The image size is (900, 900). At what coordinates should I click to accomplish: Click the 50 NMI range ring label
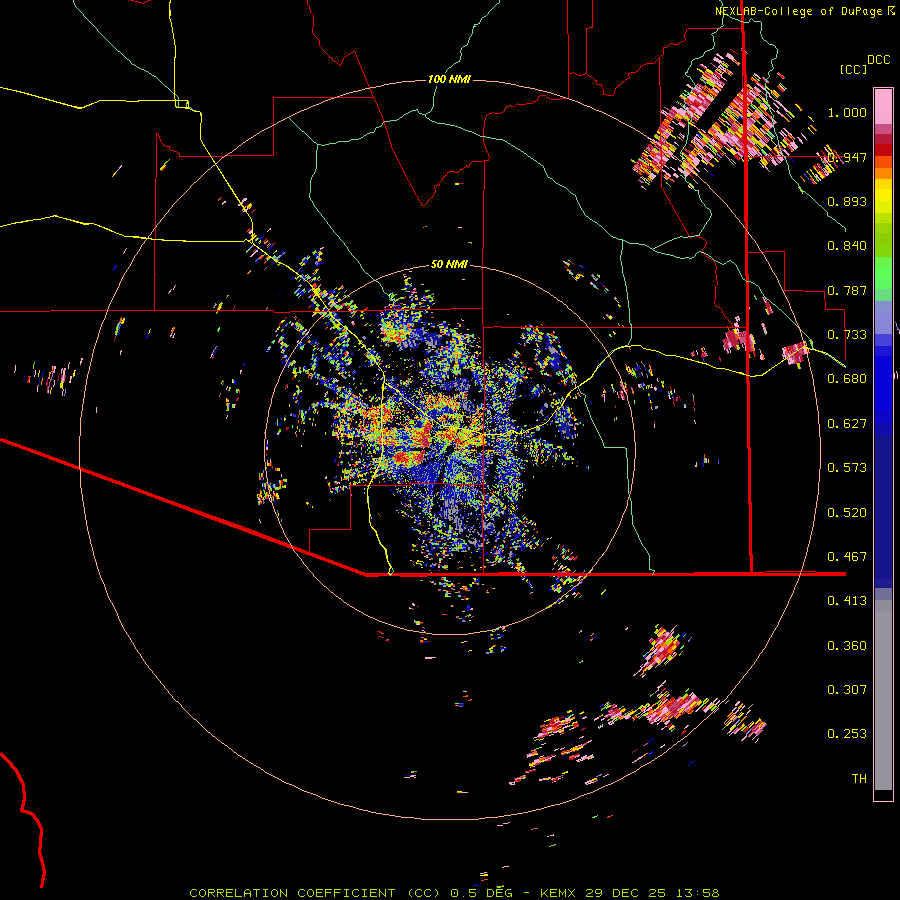(449, 264)
